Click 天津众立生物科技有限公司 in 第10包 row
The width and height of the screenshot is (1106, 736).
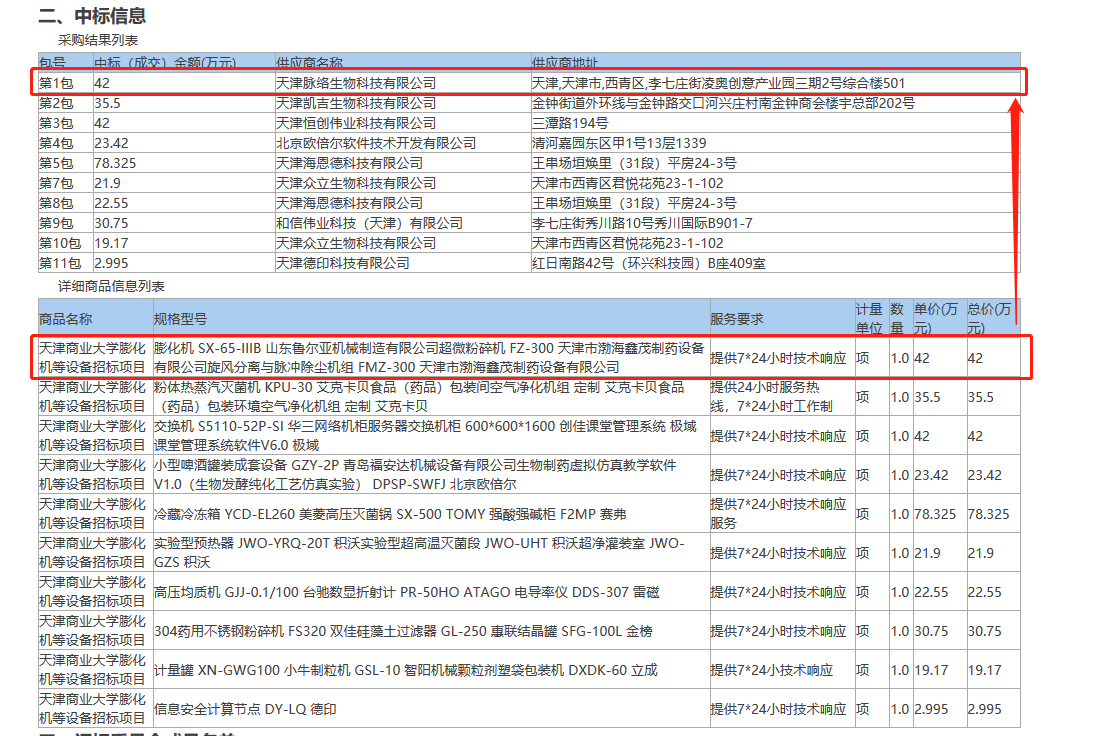[x=356, y=243]
